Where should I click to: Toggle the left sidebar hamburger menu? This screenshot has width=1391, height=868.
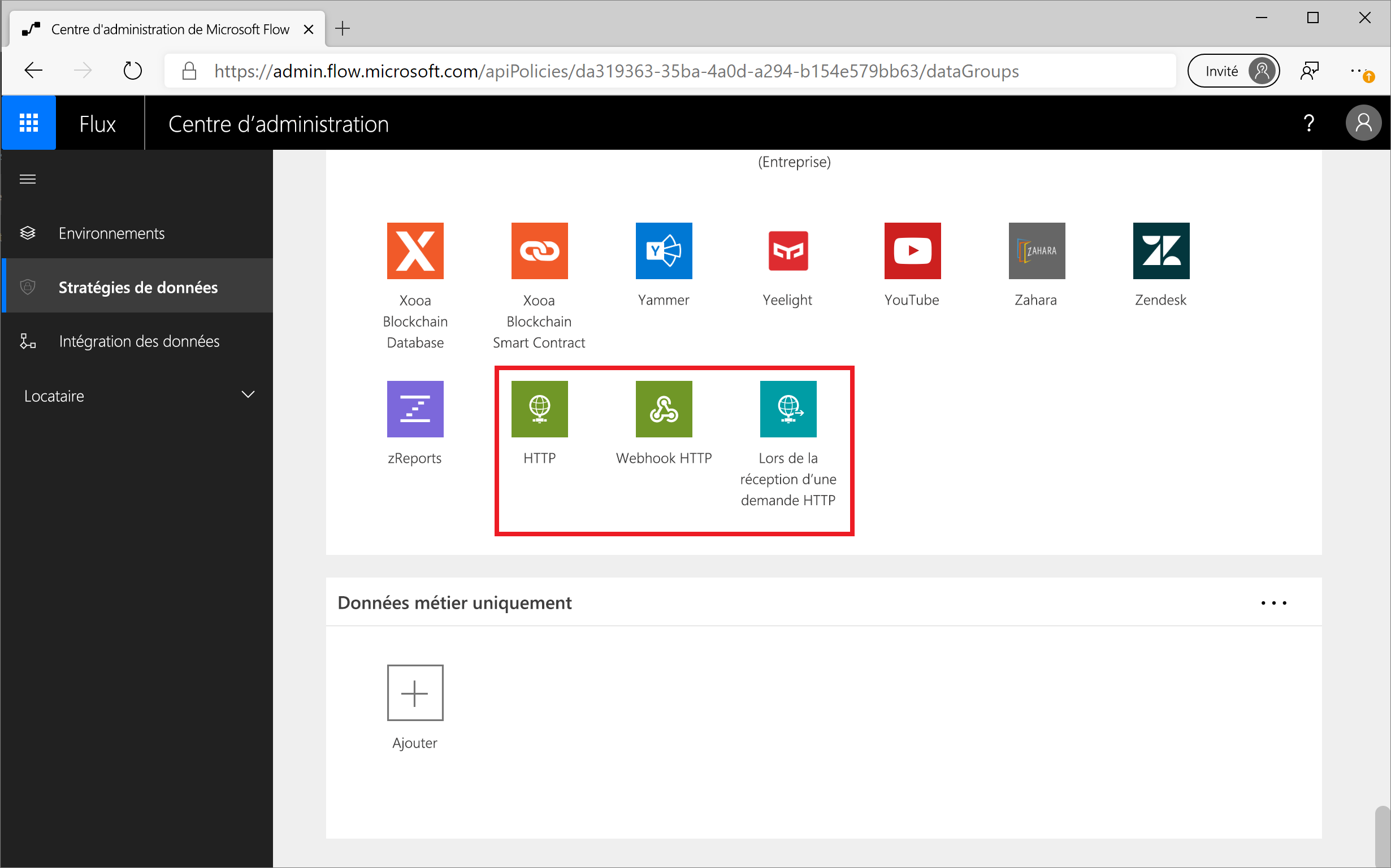27,180
